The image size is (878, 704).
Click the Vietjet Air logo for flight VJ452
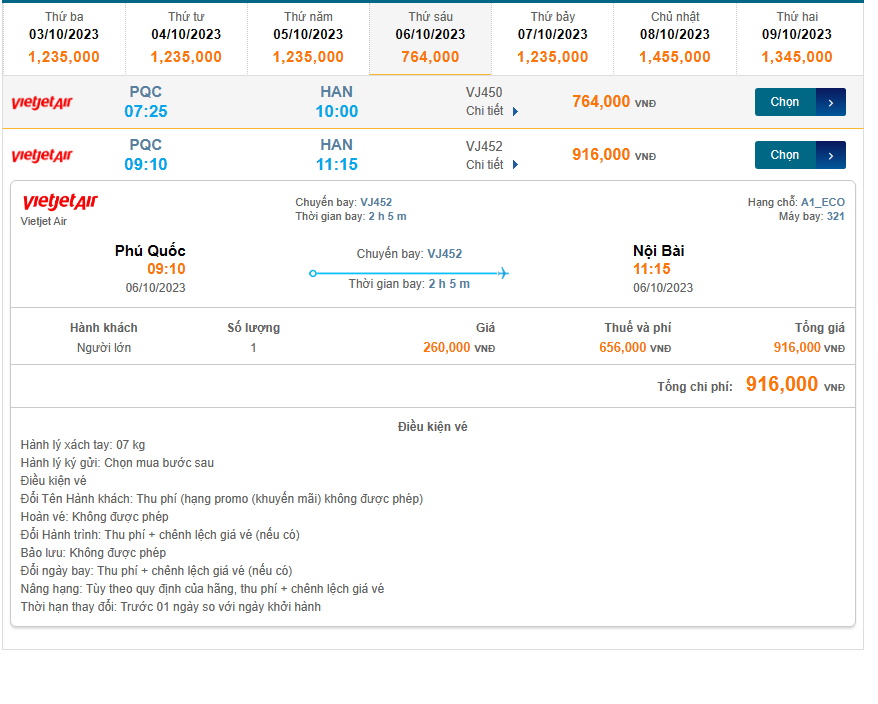42,155
